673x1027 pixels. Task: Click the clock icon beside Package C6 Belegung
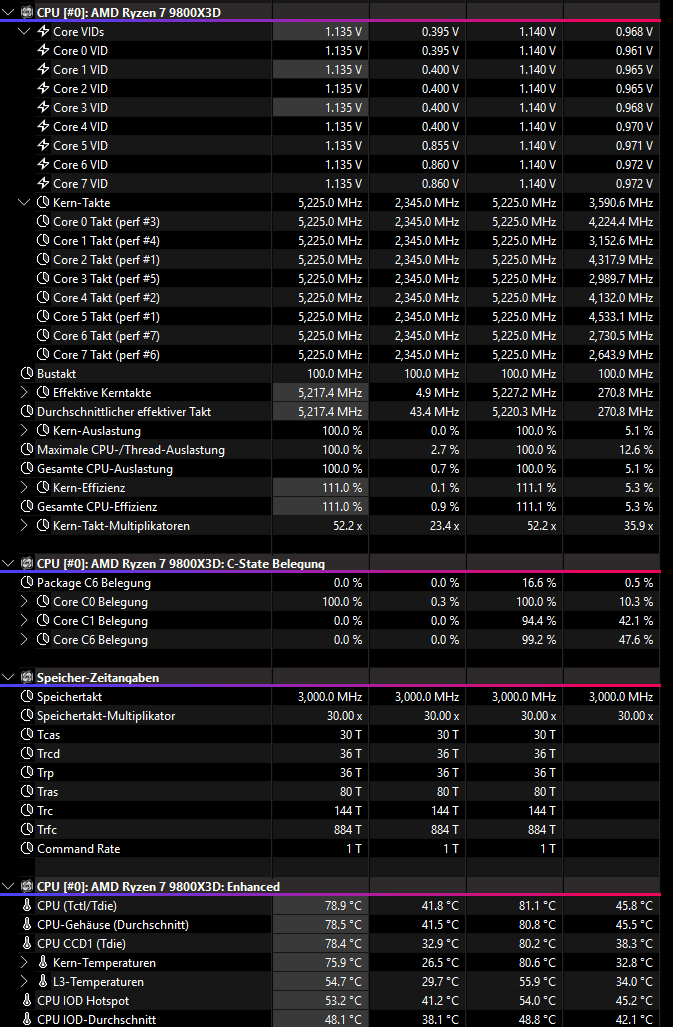[27, 583]
